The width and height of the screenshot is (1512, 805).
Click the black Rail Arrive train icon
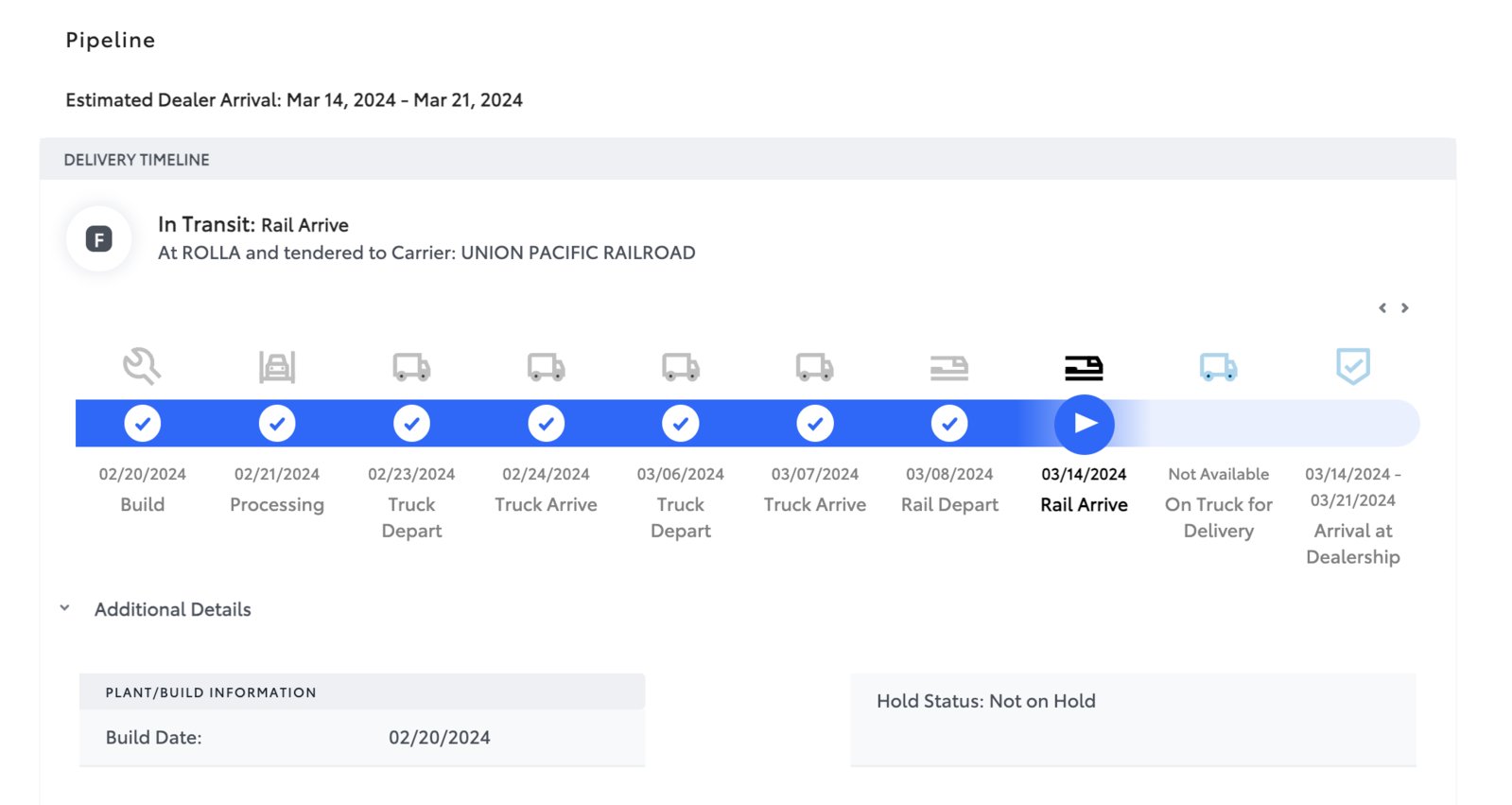1084,368
